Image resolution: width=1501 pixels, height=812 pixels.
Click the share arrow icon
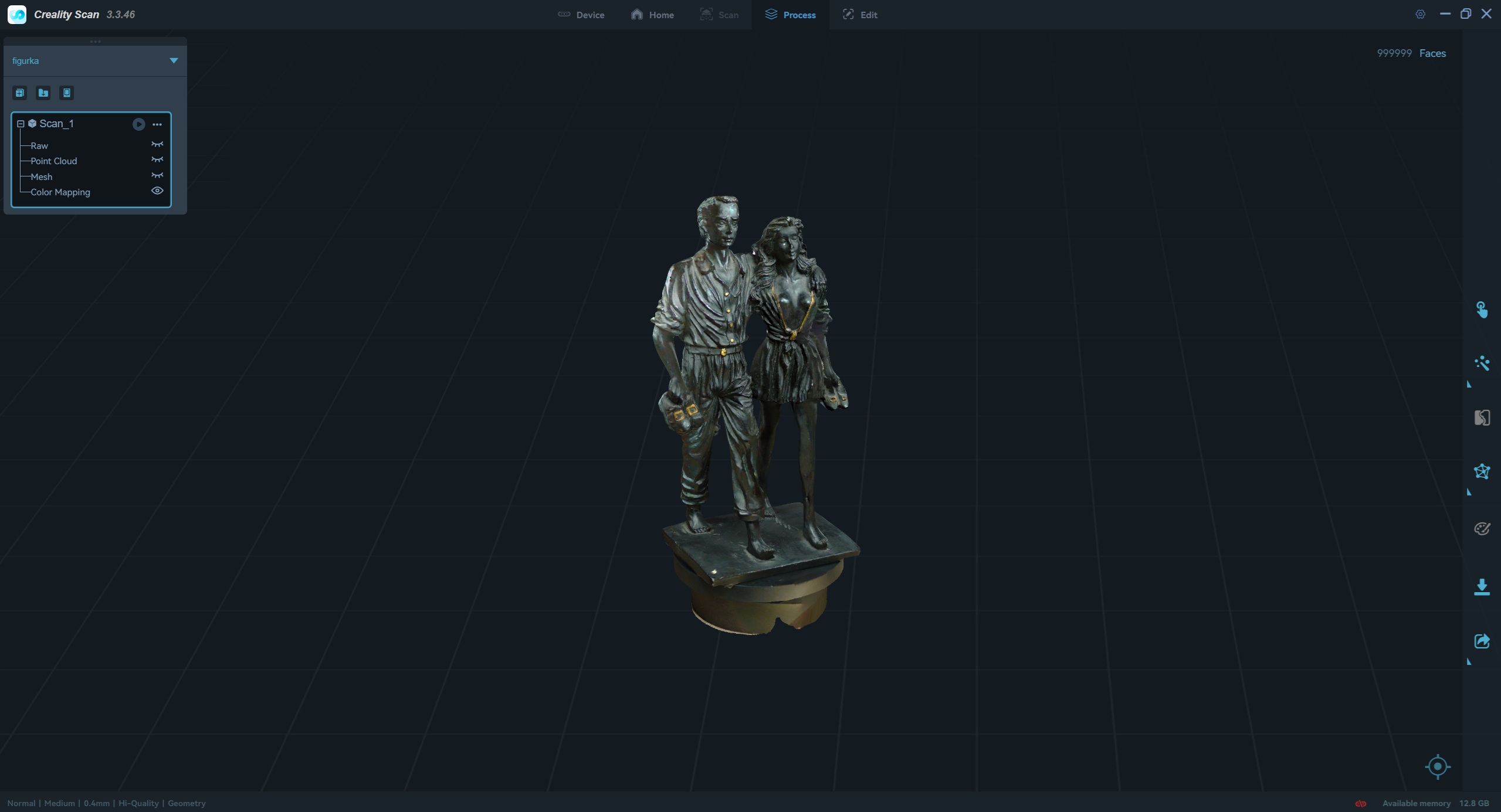tap(1482, 641)
